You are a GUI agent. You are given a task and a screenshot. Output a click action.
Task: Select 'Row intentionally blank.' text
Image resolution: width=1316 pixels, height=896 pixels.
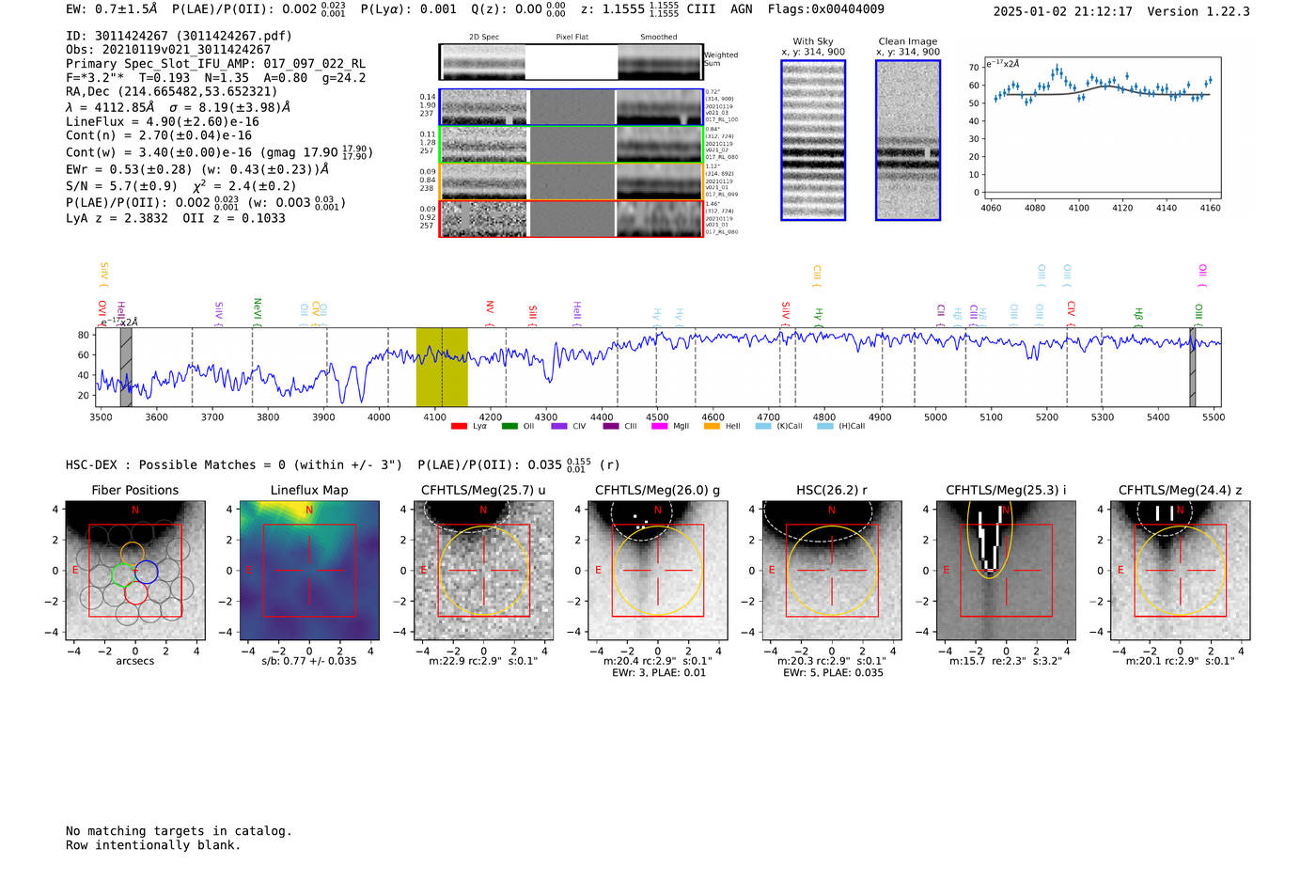coord(153,845)
